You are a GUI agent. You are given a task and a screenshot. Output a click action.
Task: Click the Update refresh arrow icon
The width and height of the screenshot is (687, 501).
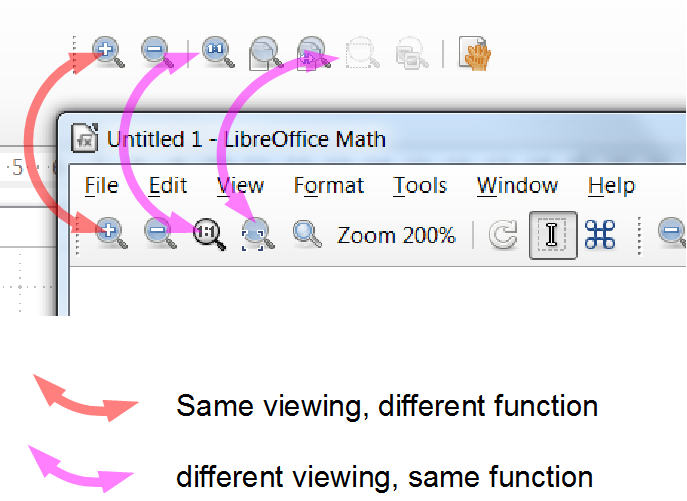(x=503, y=236)
